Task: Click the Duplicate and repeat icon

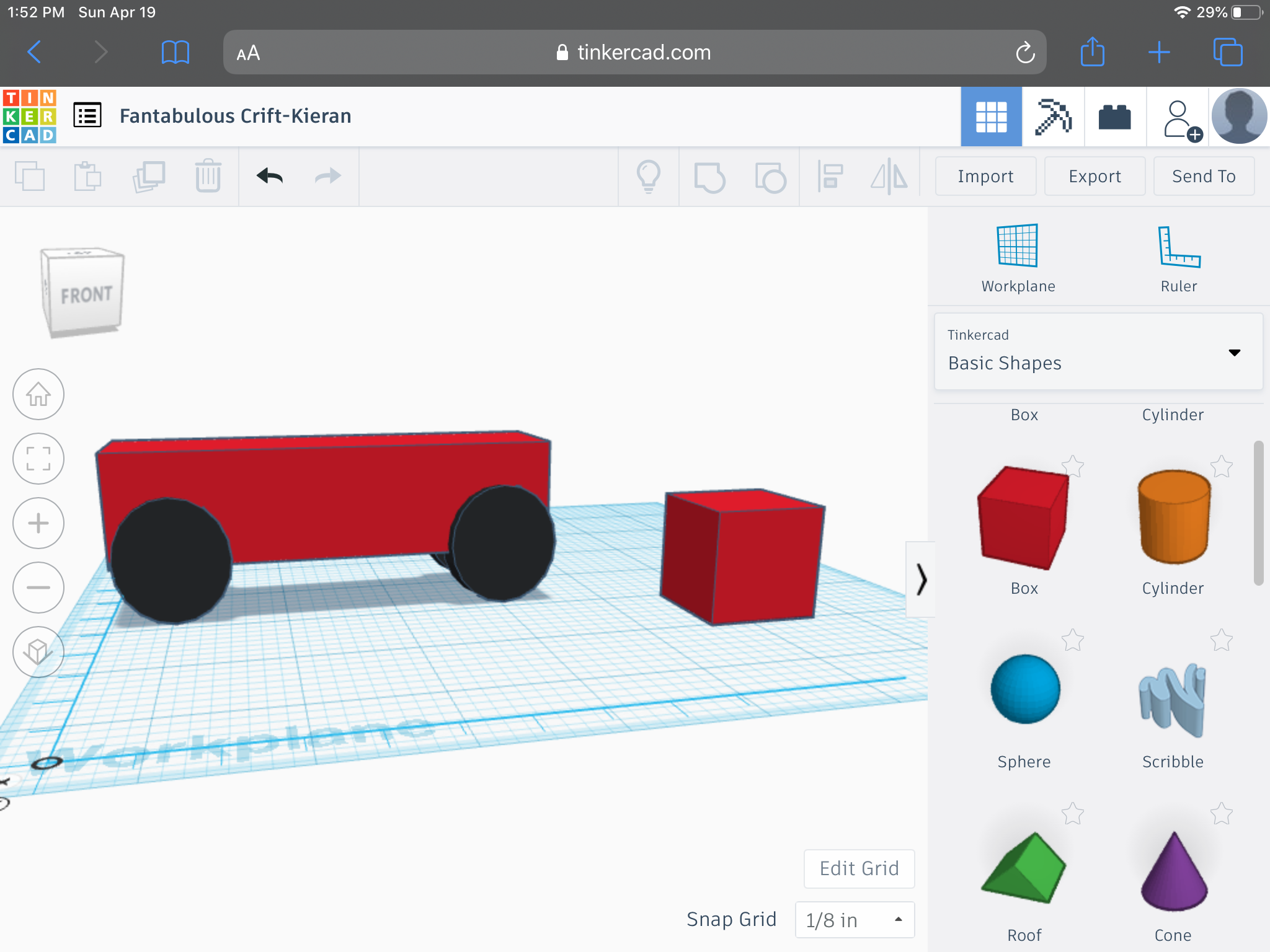Action: [148, 177]
